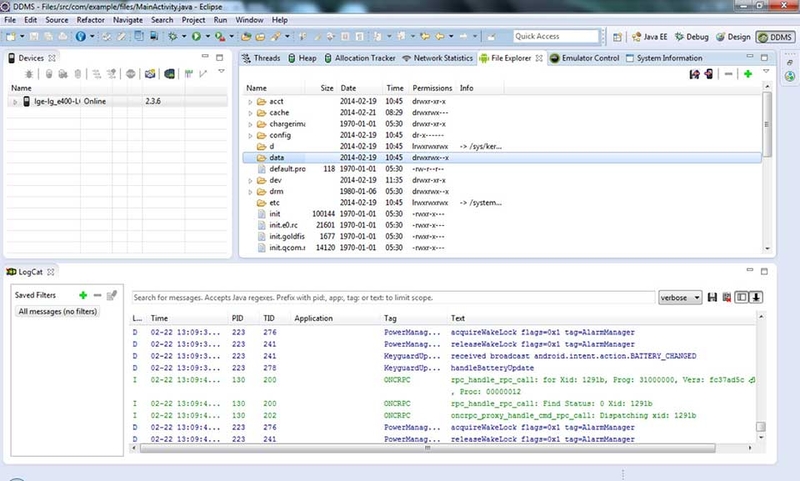Viewport: 800px width, 481px height.
Task: Switch to Debug perspective
Action: pyautogui.click(x=691, y=37)
